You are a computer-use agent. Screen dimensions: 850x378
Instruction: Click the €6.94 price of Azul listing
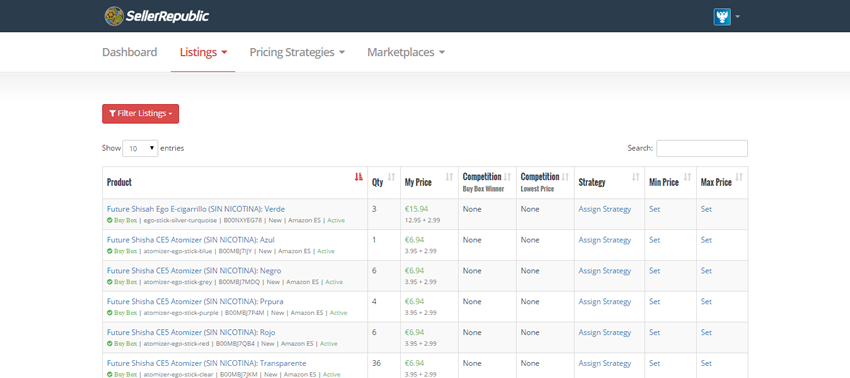click(415, 240)
